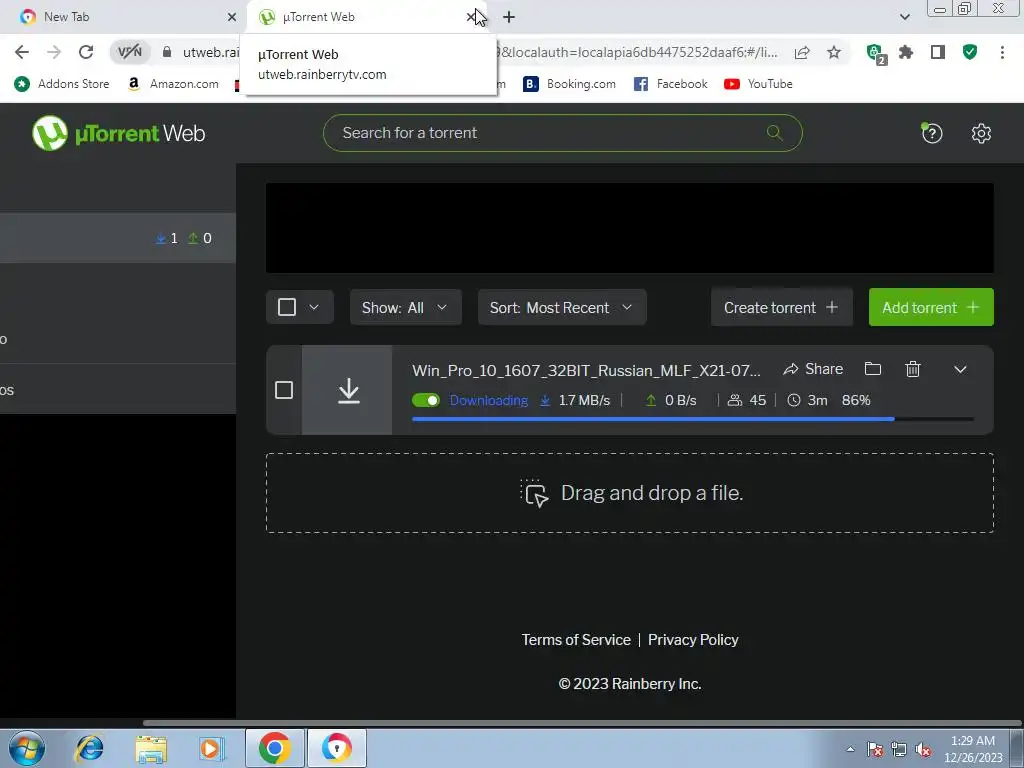Open the Facebook bookmark
Viewport: 1024px width, 768px height.
(671, 84)
